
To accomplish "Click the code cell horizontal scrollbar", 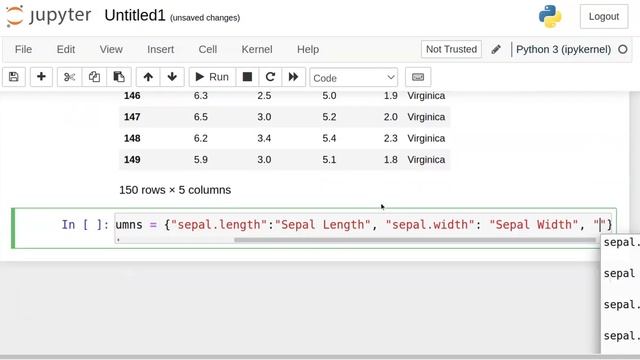I will [414, 240].
